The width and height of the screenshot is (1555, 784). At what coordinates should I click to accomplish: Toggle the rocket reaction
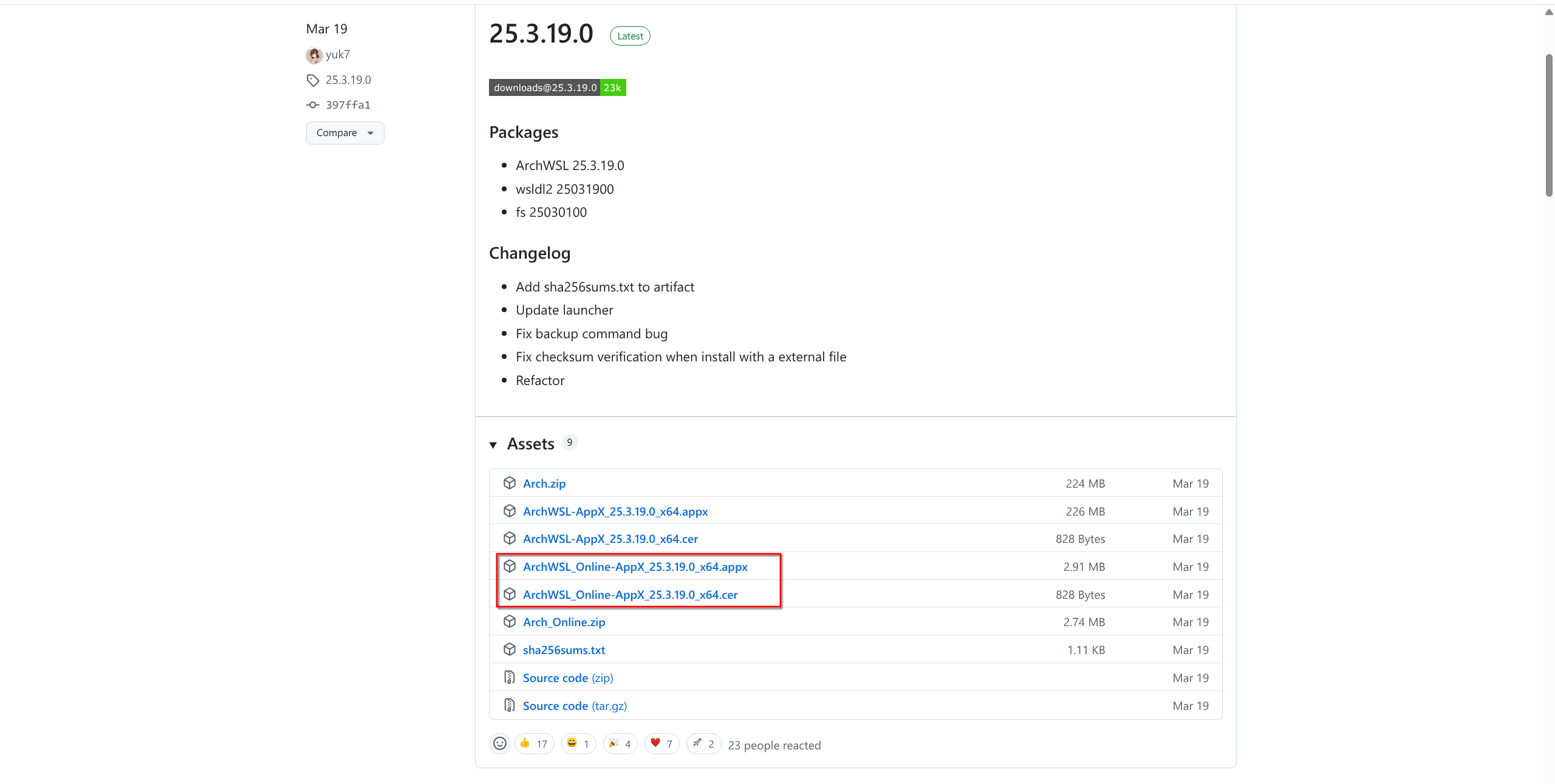pos(703,744)
